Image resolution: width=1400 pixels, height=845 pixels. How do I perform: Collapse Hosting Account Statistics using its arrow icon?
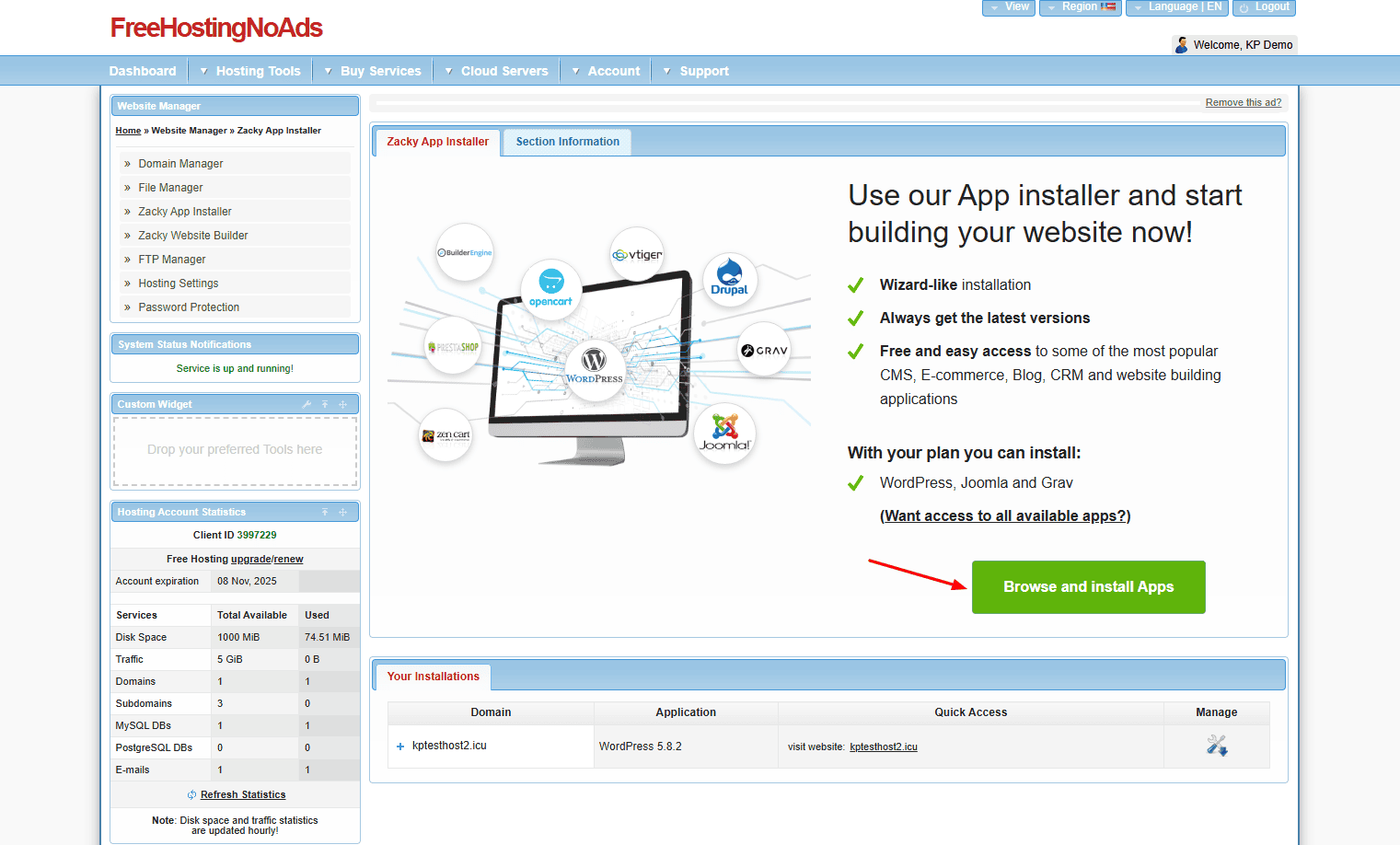click(325, 512)
